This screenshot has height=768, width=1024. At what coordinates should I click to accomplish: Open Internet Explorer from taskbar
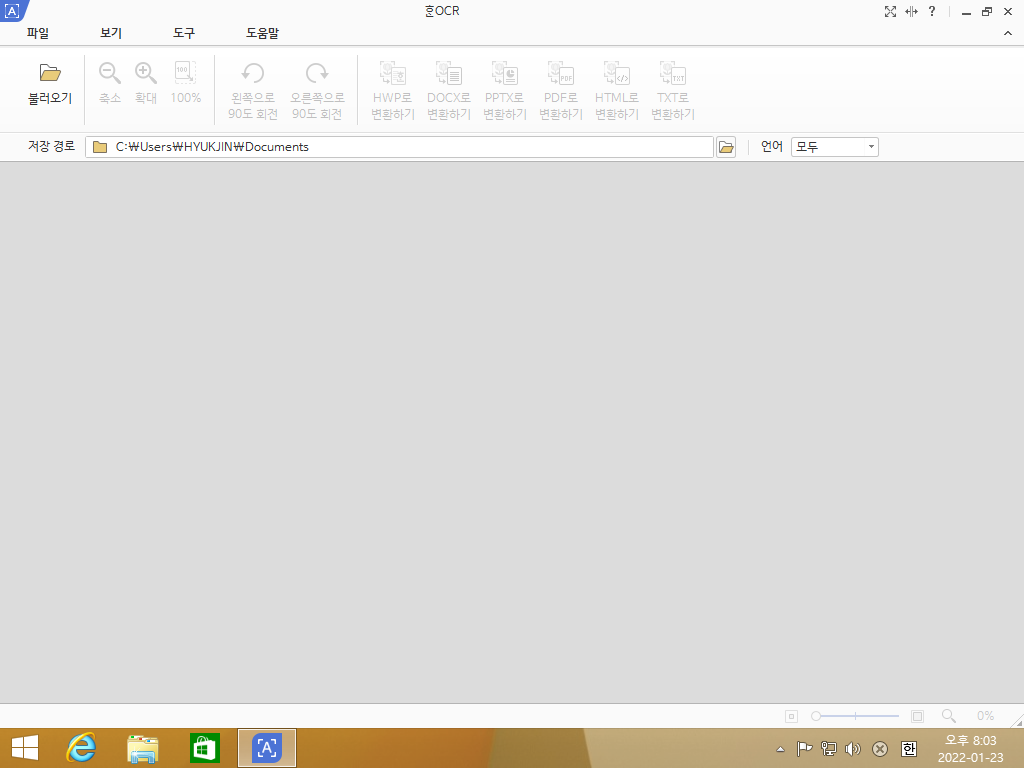(x=82, y=748)
